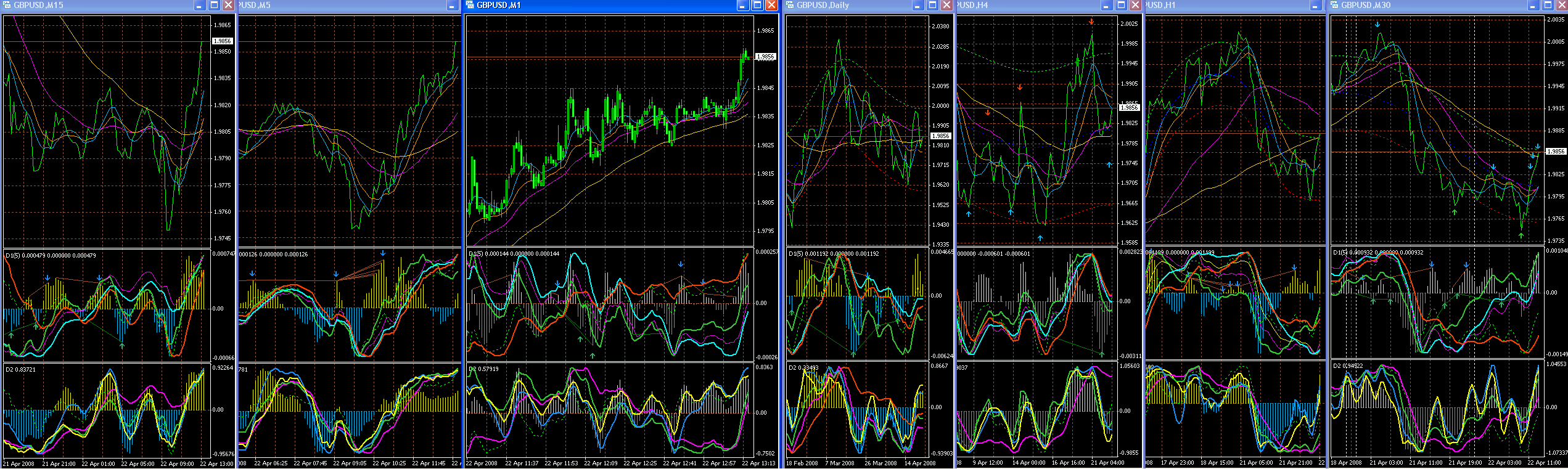
Task: Maximize the GBPUSD,M30 chart window
Action: coord(1548,5)
